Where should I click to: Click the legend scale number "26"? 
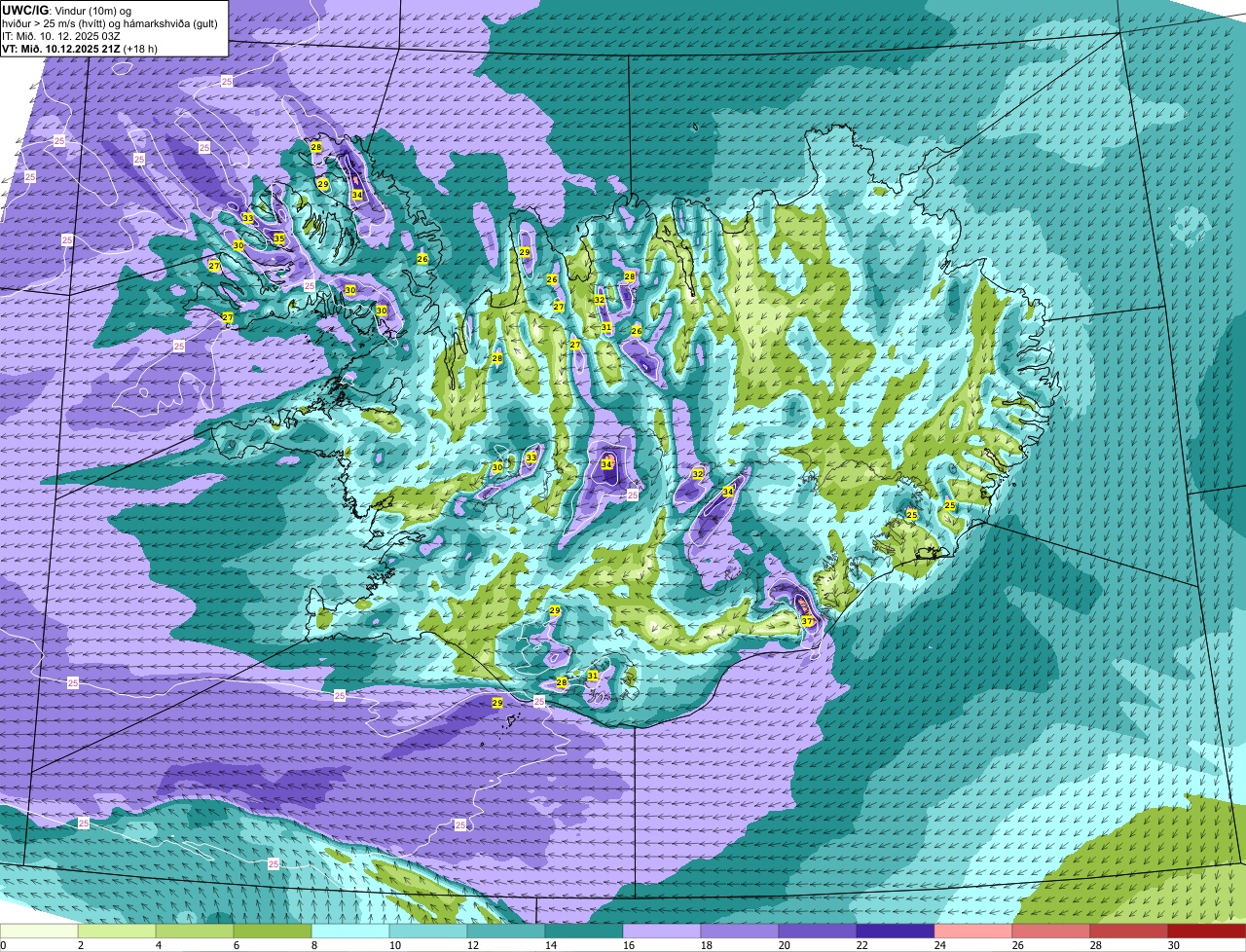(1018, 945)
